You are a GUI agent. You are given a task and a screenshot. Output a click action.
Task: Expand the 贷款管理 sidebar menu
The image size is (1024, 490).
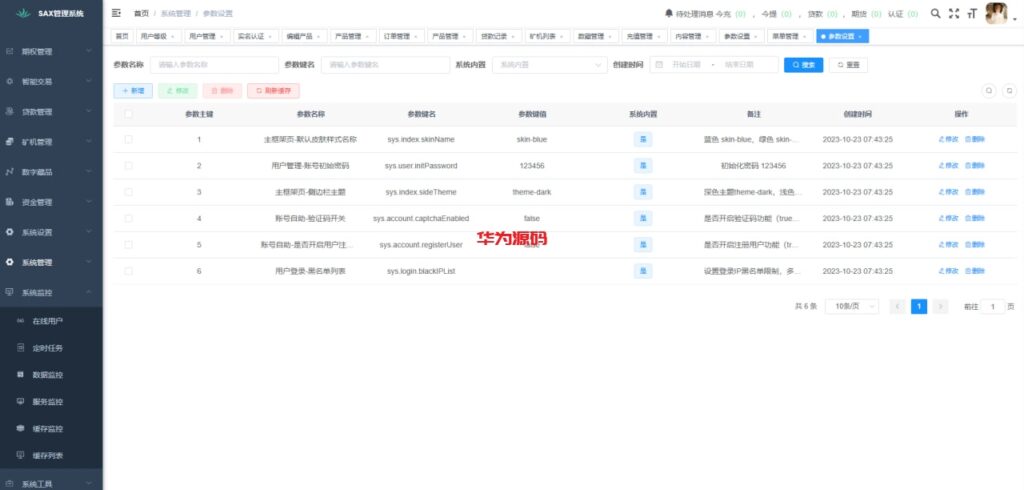click(x=51, y=112)
